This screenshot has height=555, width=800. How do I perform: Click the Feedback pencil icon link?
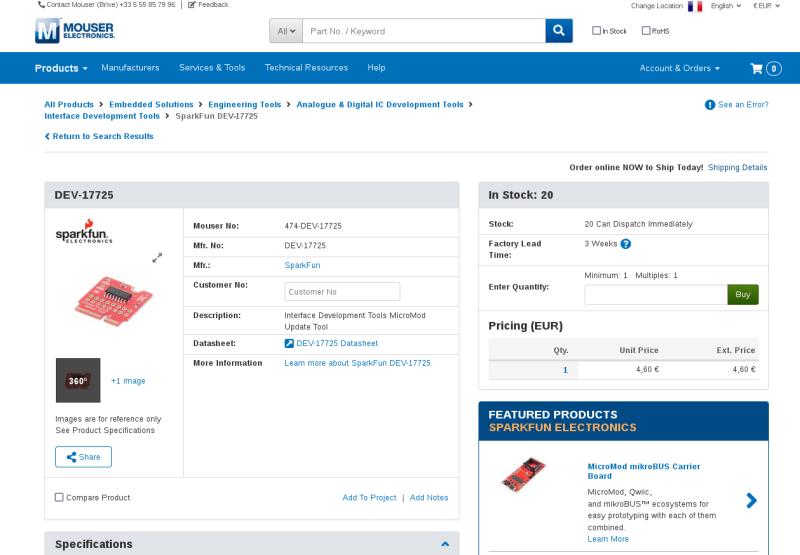pos(208,5)
